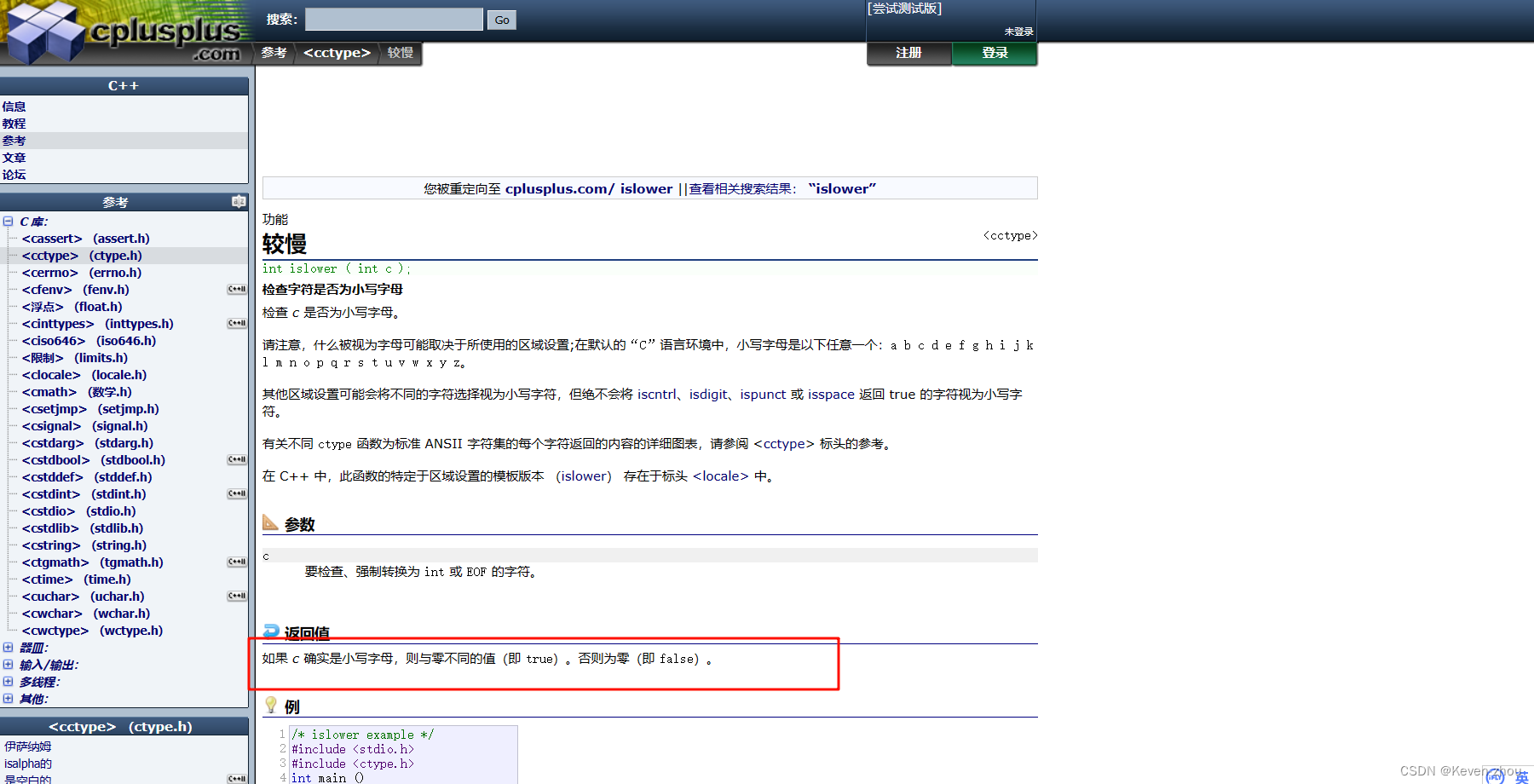Open <cuchar> (uchar.h) reference
This screenshot has width=1534, height=784.
pyautogui.click(x=84, y=597)
